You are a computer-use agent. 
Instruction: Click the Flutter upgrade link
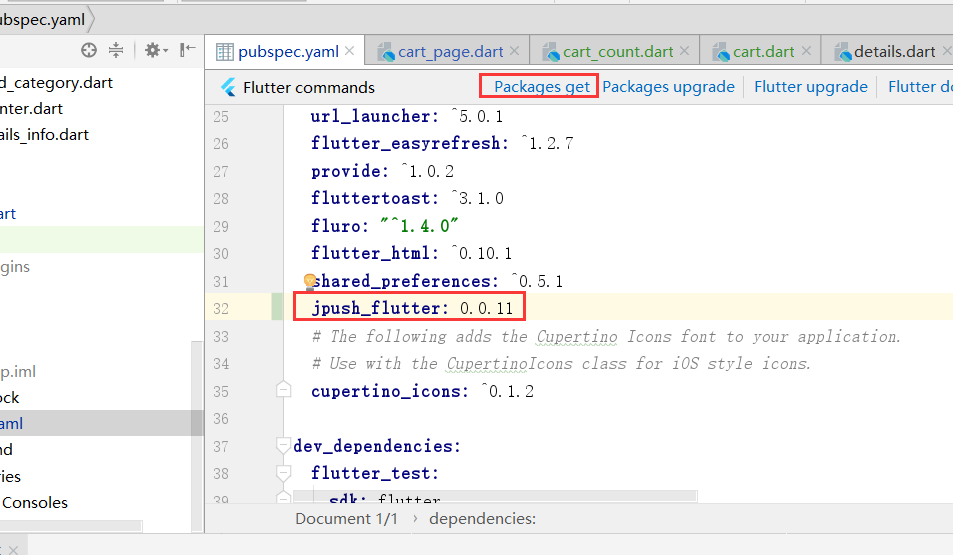click(x=811, y=87)
